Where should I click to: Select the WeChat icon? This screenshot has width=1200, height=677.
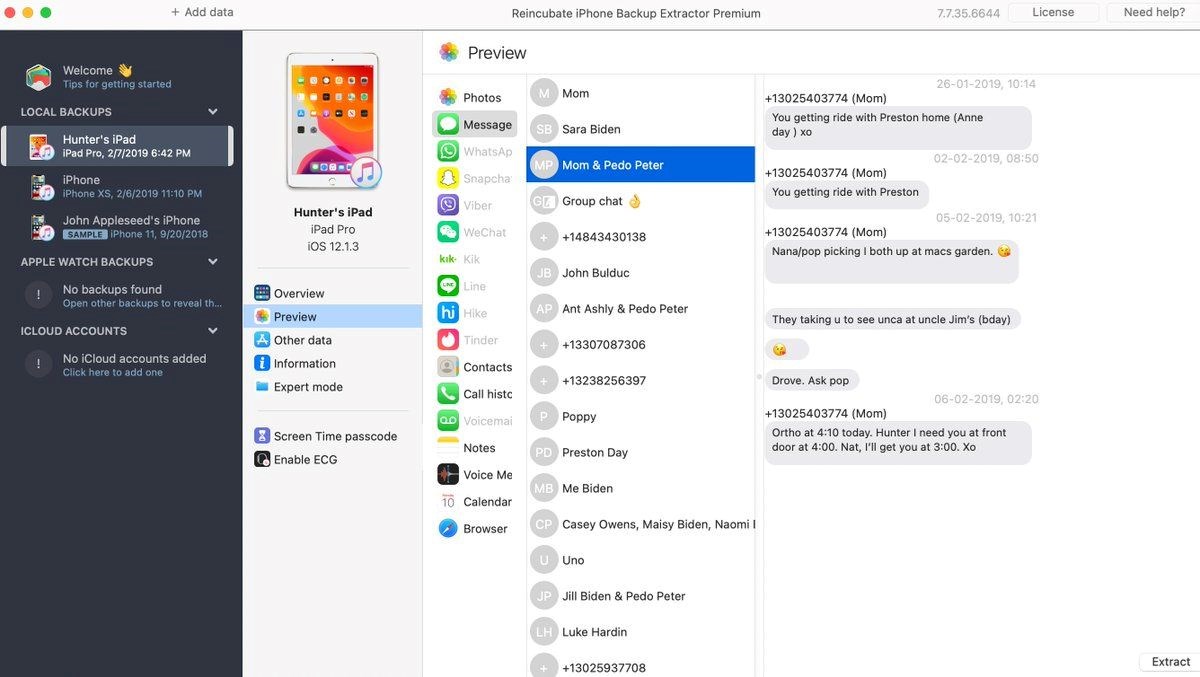[x=448, y=232]
